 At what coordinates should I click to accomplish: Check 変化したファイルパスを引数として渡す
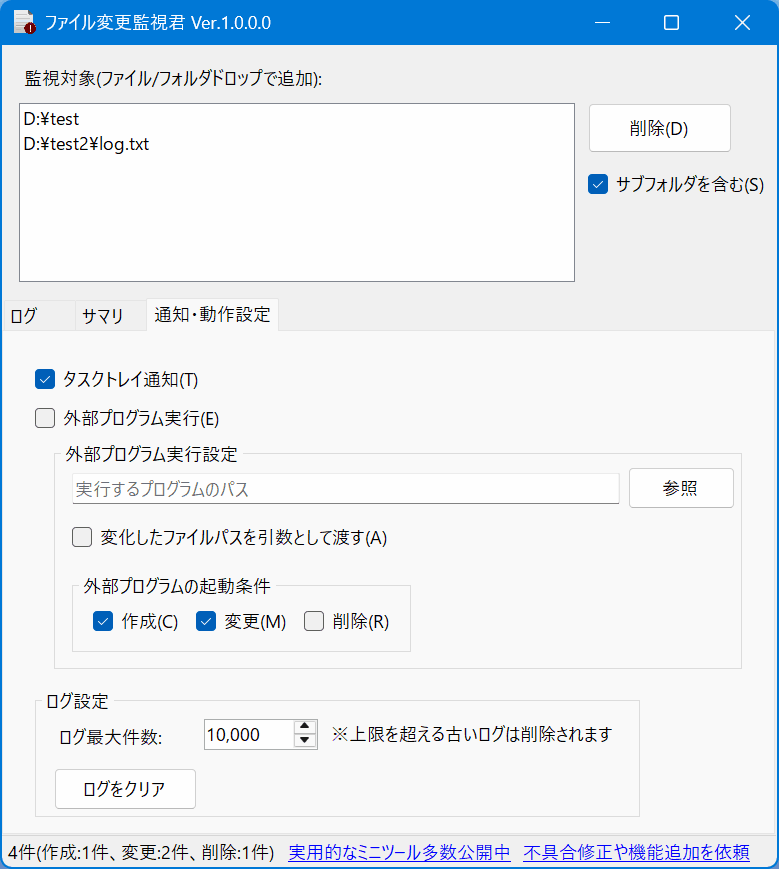81,537
